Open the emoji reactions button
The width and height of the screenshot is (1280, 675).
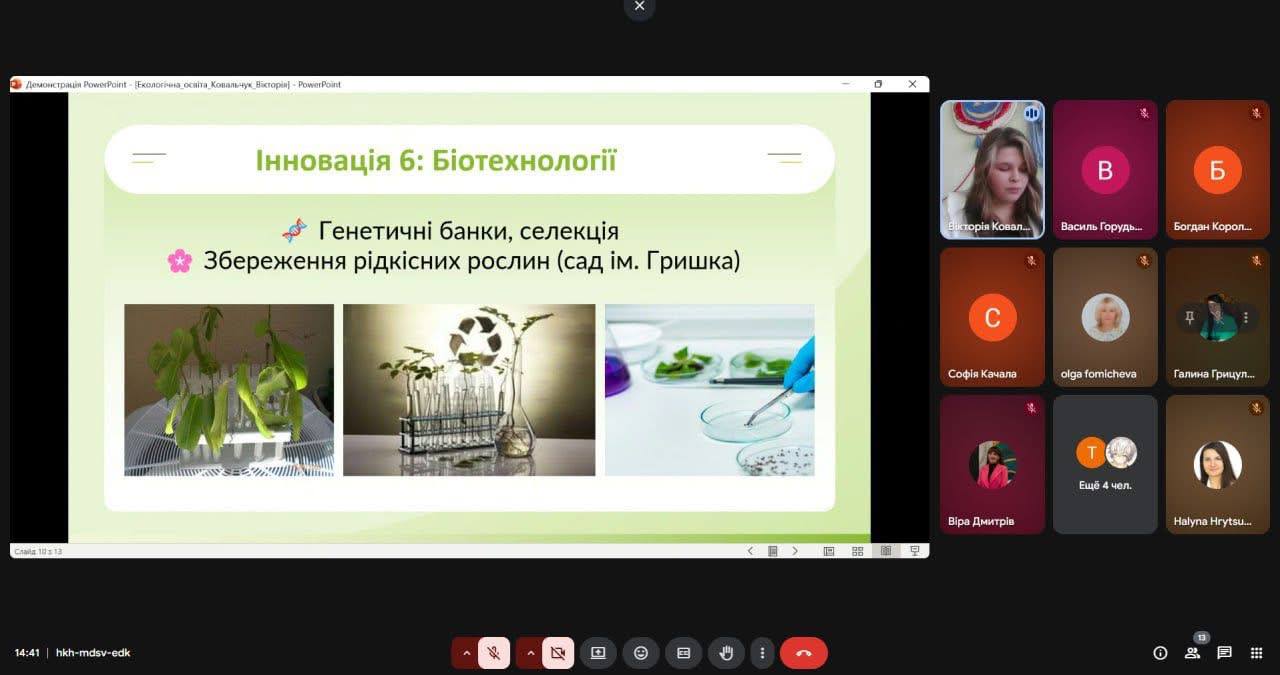tap(641, 653)
